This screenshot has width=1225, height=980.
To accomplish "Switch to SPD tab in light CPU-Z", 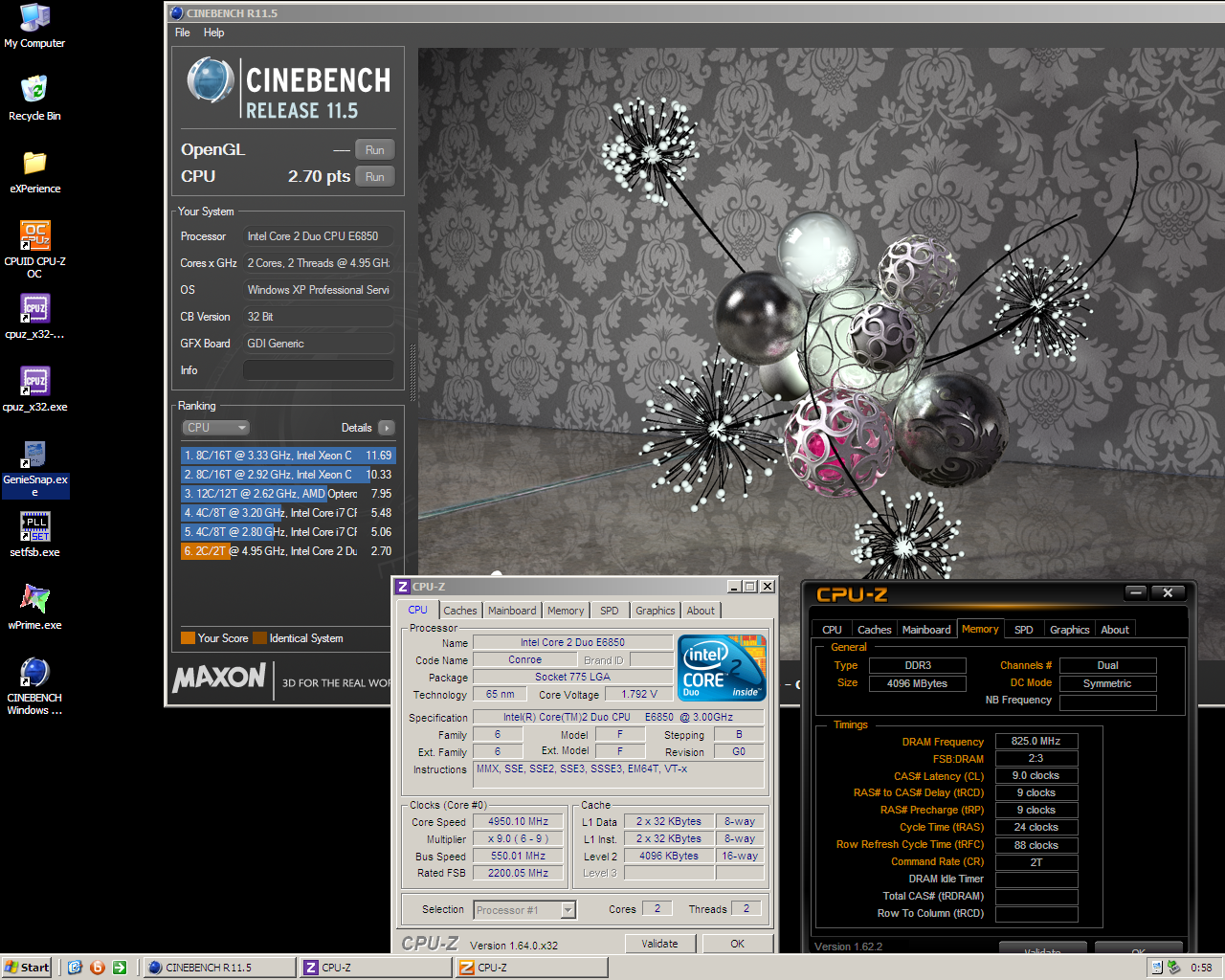I will (610, 611).
